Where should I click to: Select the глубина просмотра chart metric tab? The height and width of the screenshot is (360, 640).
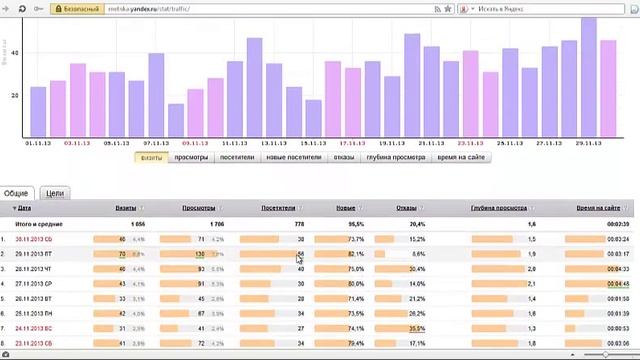(396, 158)
